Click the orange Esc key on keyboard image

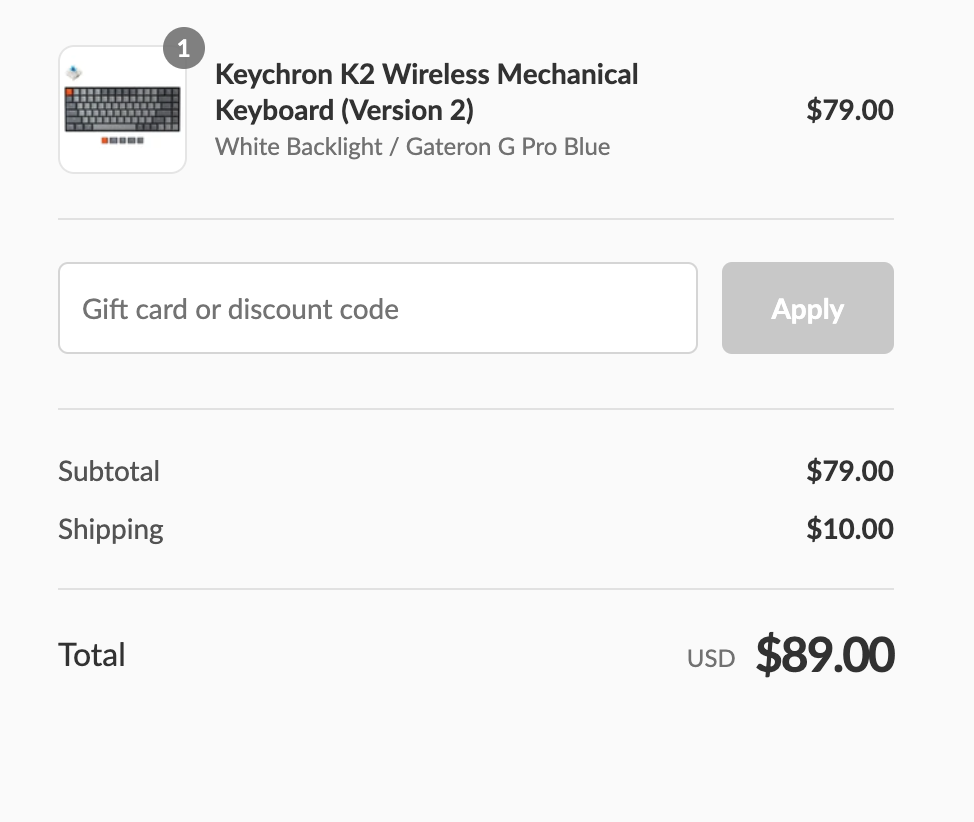click(70, 92)
